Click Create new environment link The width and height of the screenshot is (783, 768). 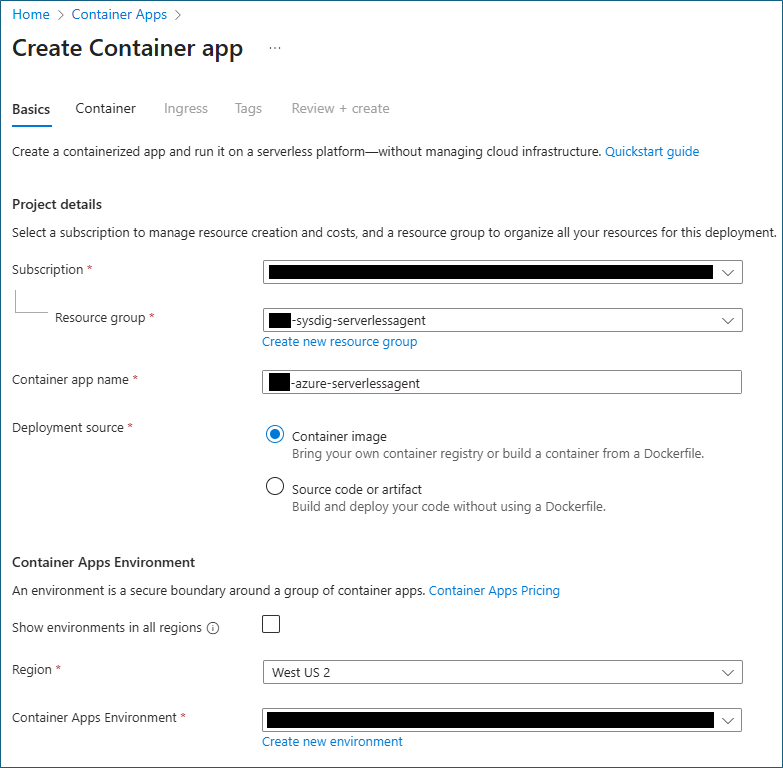(332, 742)
